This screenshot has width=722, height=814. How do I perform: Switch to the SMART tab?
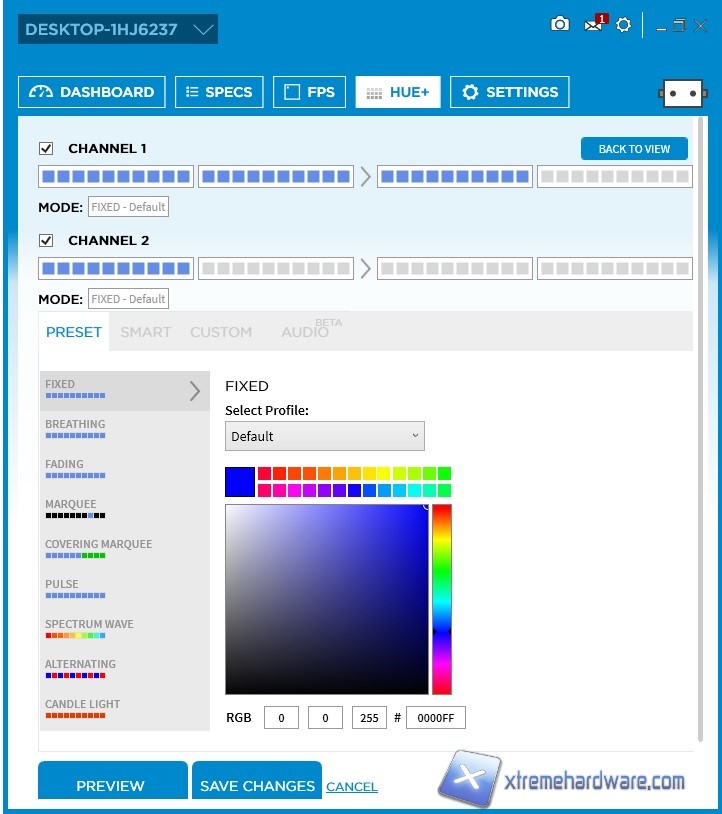[146, 332]
